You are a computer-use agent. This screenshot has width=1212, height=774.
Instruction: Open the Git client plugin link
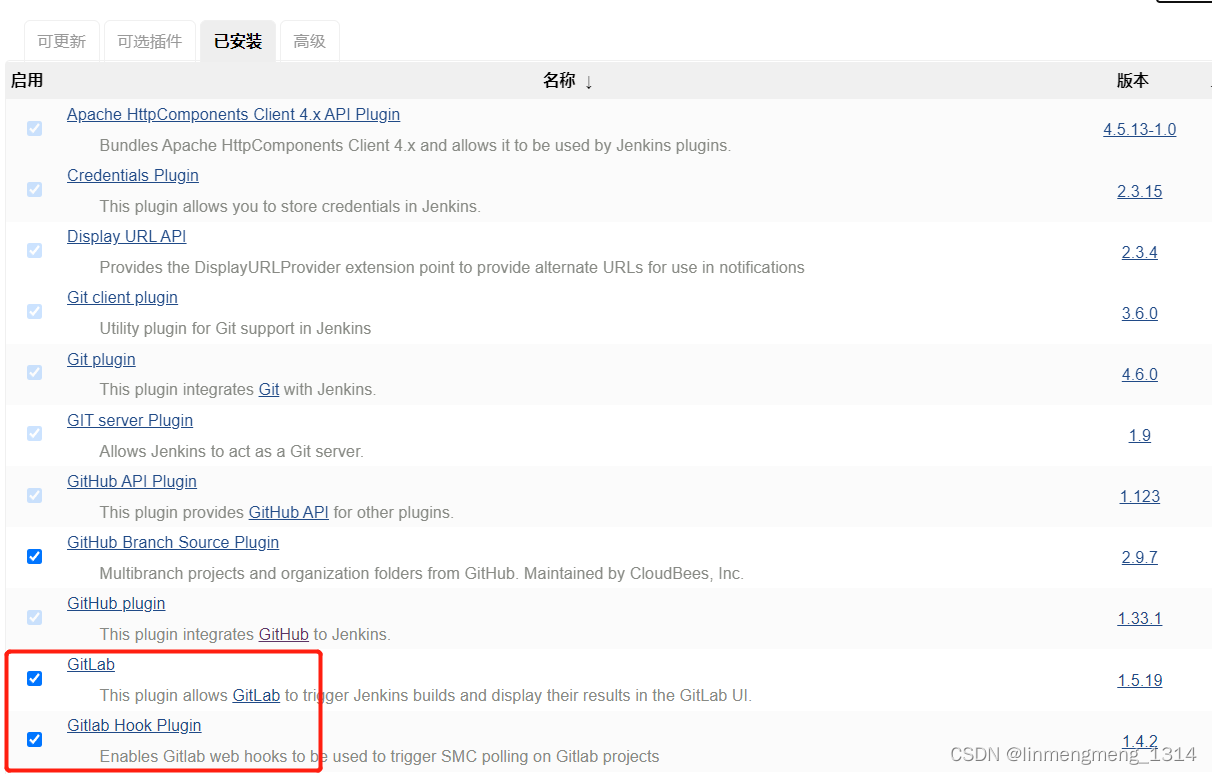[x=122, y=298]
